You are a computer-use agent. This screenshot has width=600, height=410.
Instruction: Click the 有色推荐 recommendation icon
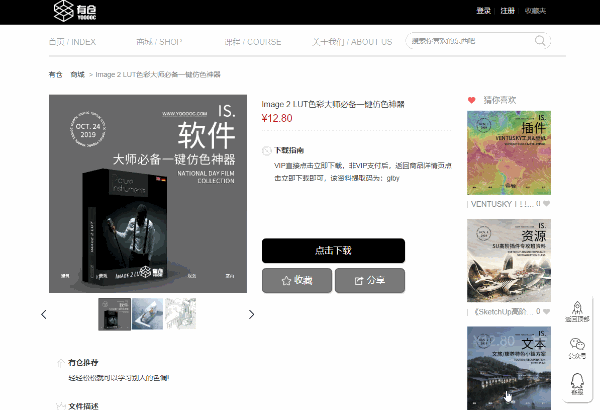[60, 363]
